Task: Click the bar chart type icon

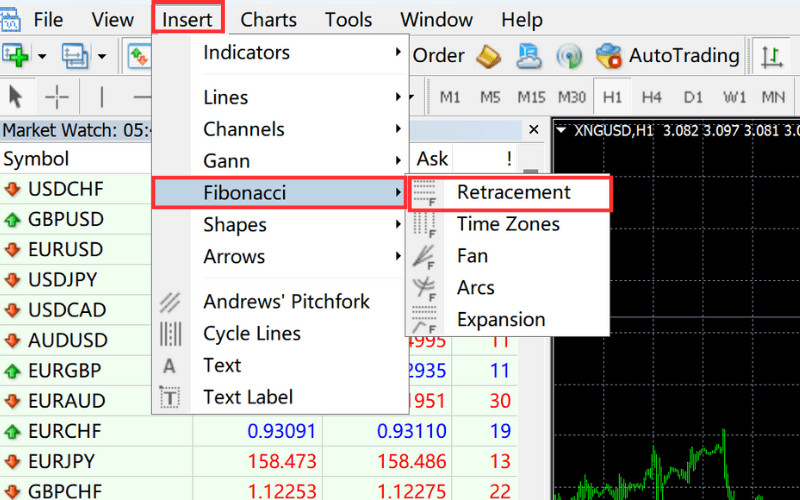Action: click(770, 56)
